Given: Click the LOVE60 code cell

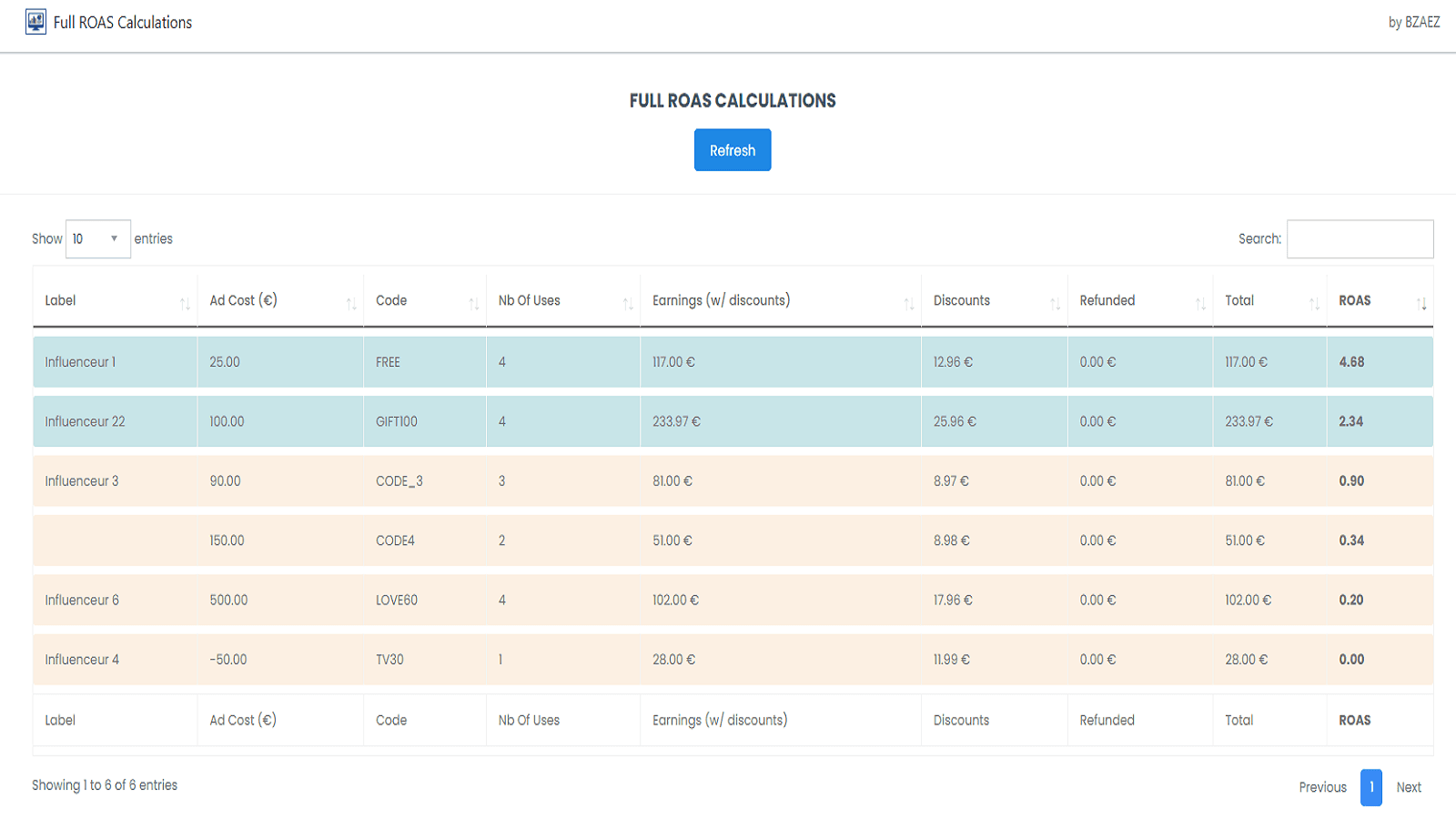Looking at the screenshot, I should click(397, 600).
